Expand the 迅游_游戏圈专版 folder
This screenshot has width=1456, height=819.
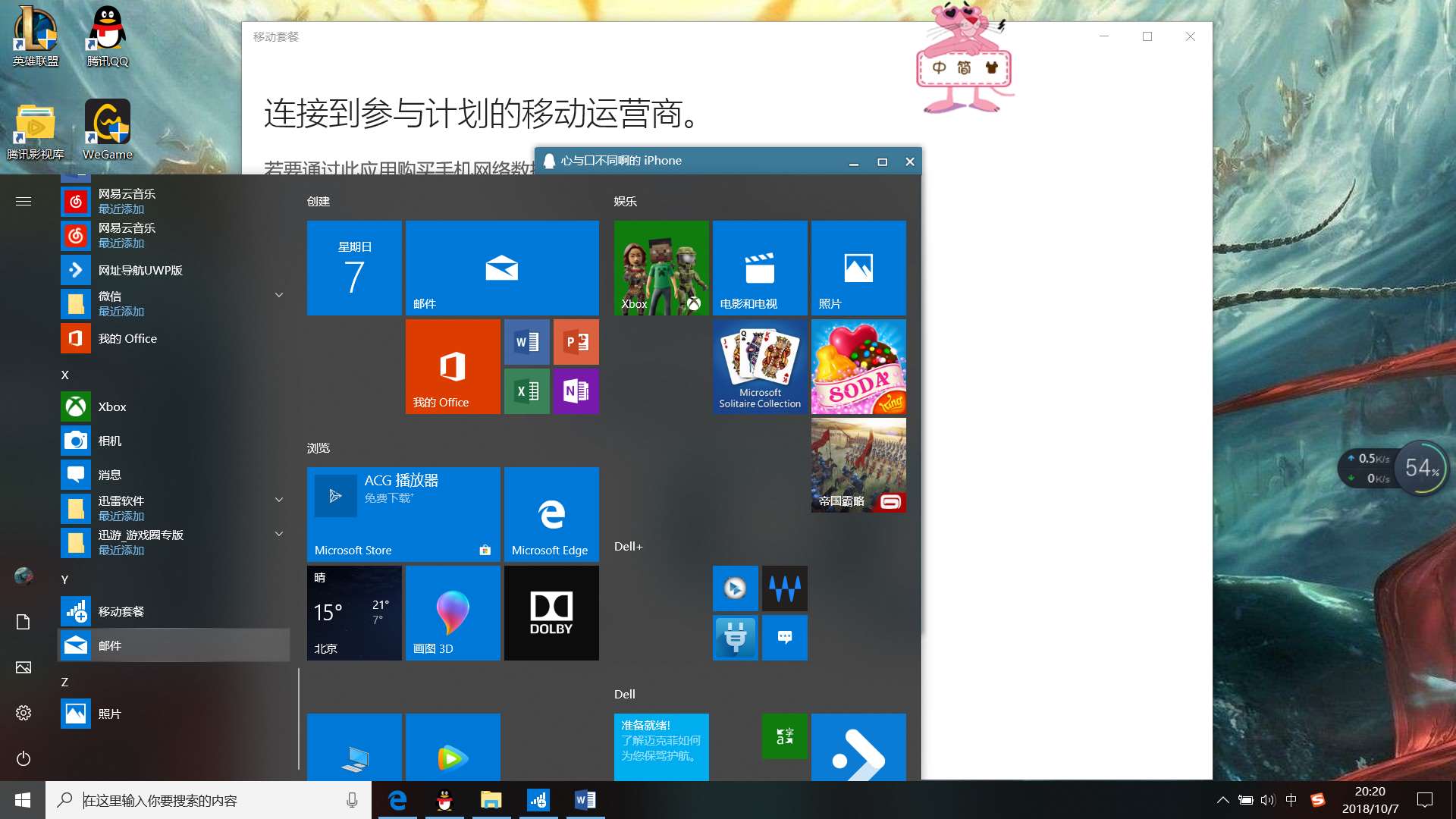279,534
